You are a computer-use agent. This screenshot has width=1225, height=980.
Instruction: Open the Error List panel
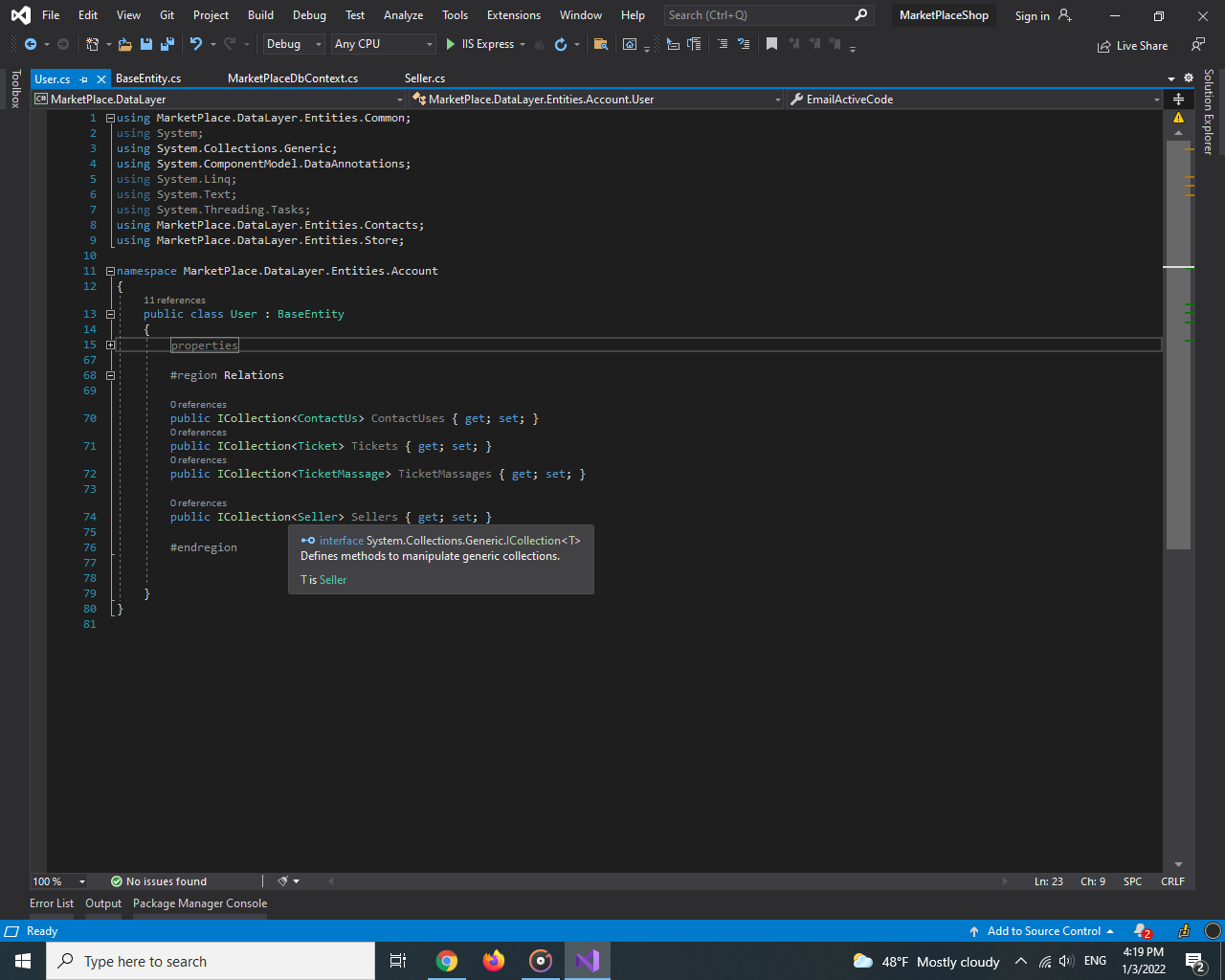[52, 903]
